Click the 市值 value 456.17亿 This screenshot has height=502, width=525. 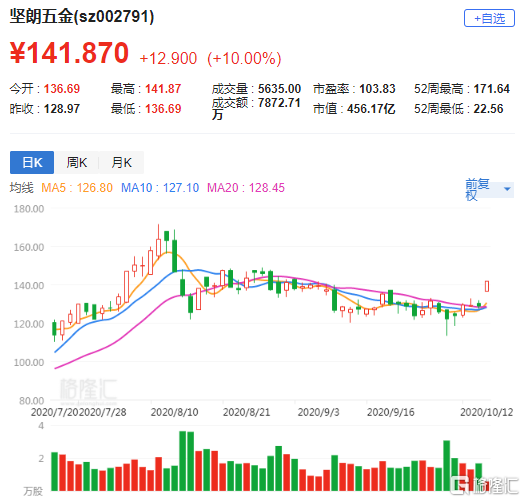(x=371, y=109)
